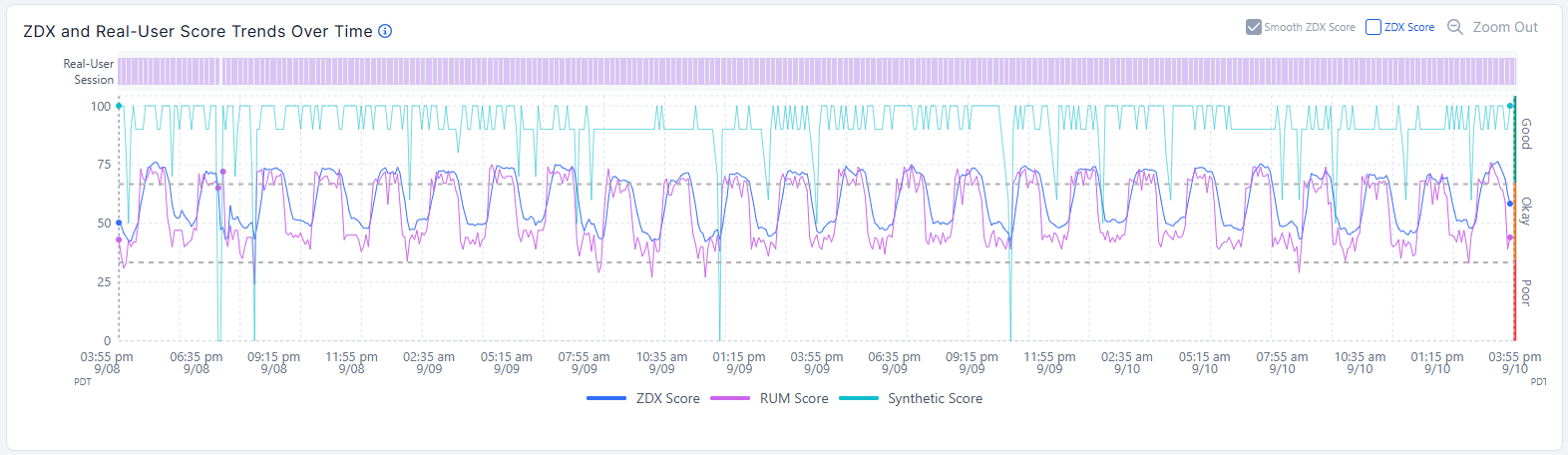Screen dimensions: 1568x455
Task: Select teal Synthetic Score start point at 100
Action: pos(119,106)
